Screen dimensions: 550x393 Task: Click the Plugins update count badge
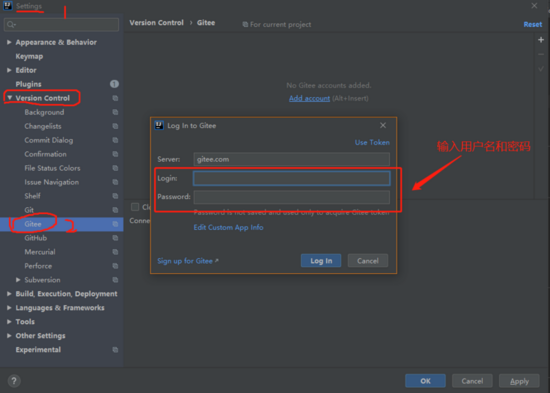(x=114, y=84)
